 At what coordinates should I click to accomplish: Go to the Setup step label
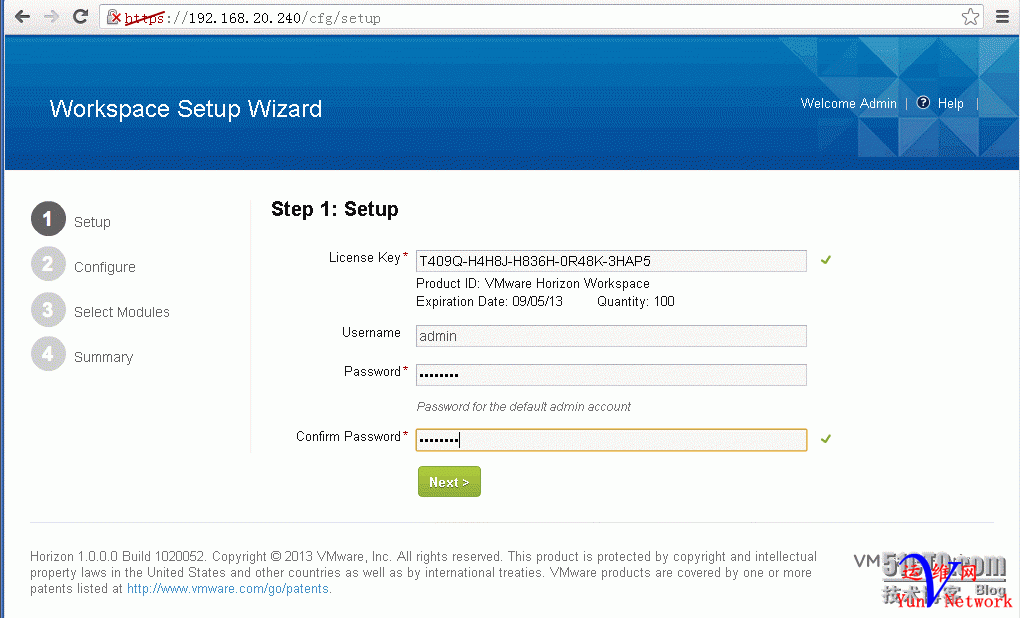click(x=92, y=222)
